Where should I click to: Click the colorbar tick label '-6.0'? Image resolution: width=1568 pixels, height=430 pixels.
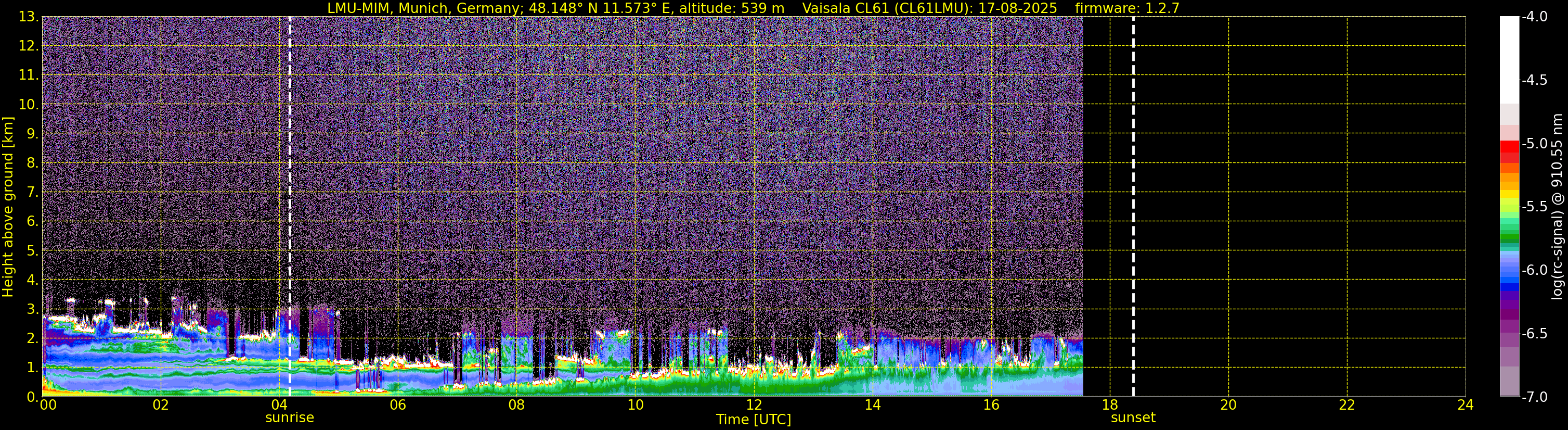[1535, 270]
